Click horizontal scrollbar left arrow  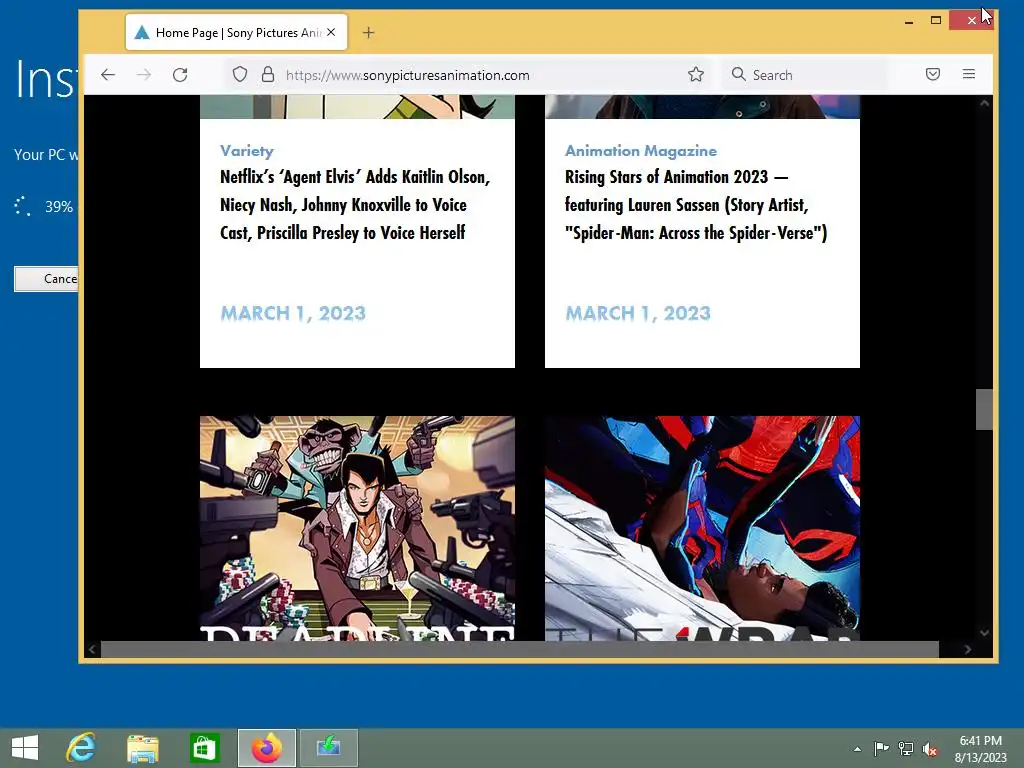(x=92, y=649)
